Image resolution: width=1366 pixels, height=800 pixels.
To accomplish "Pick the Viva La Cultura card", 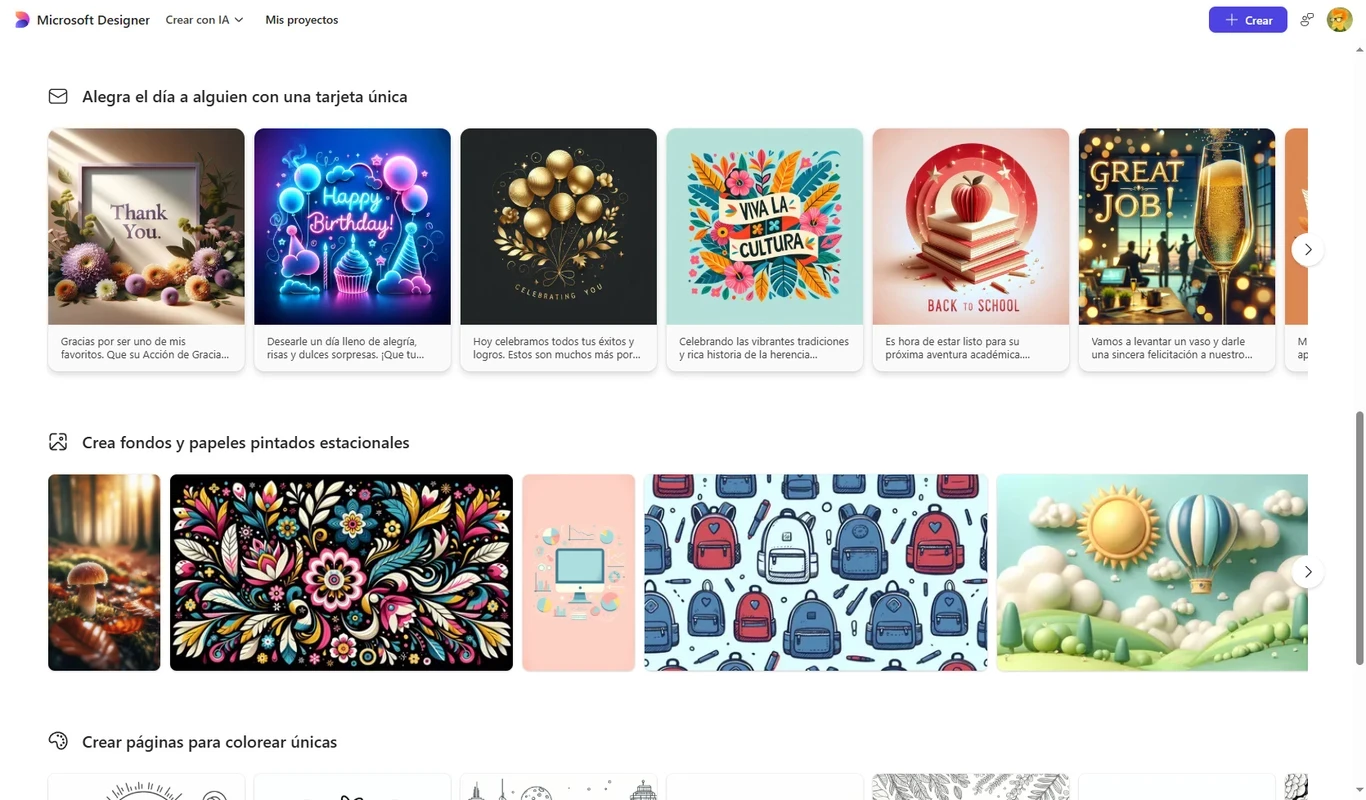I will tap(764, 250).
